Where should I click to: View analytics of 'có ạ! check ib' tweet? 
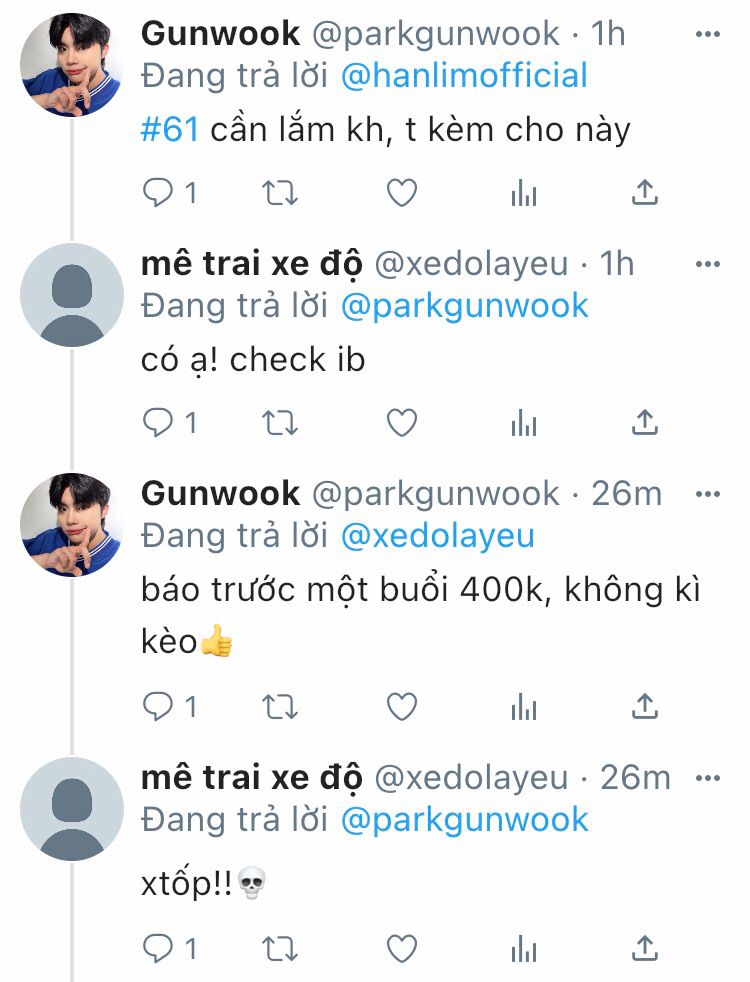(523, 423)
